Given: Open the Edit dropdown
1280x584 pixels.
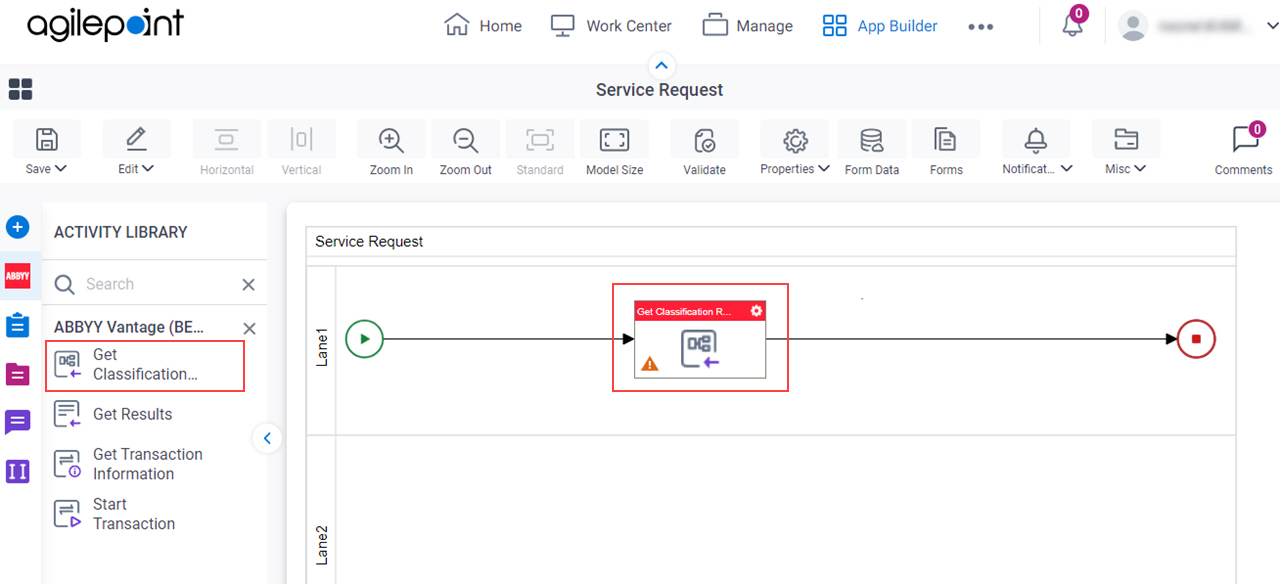Looking at the screenshot, I should point(137,151).
